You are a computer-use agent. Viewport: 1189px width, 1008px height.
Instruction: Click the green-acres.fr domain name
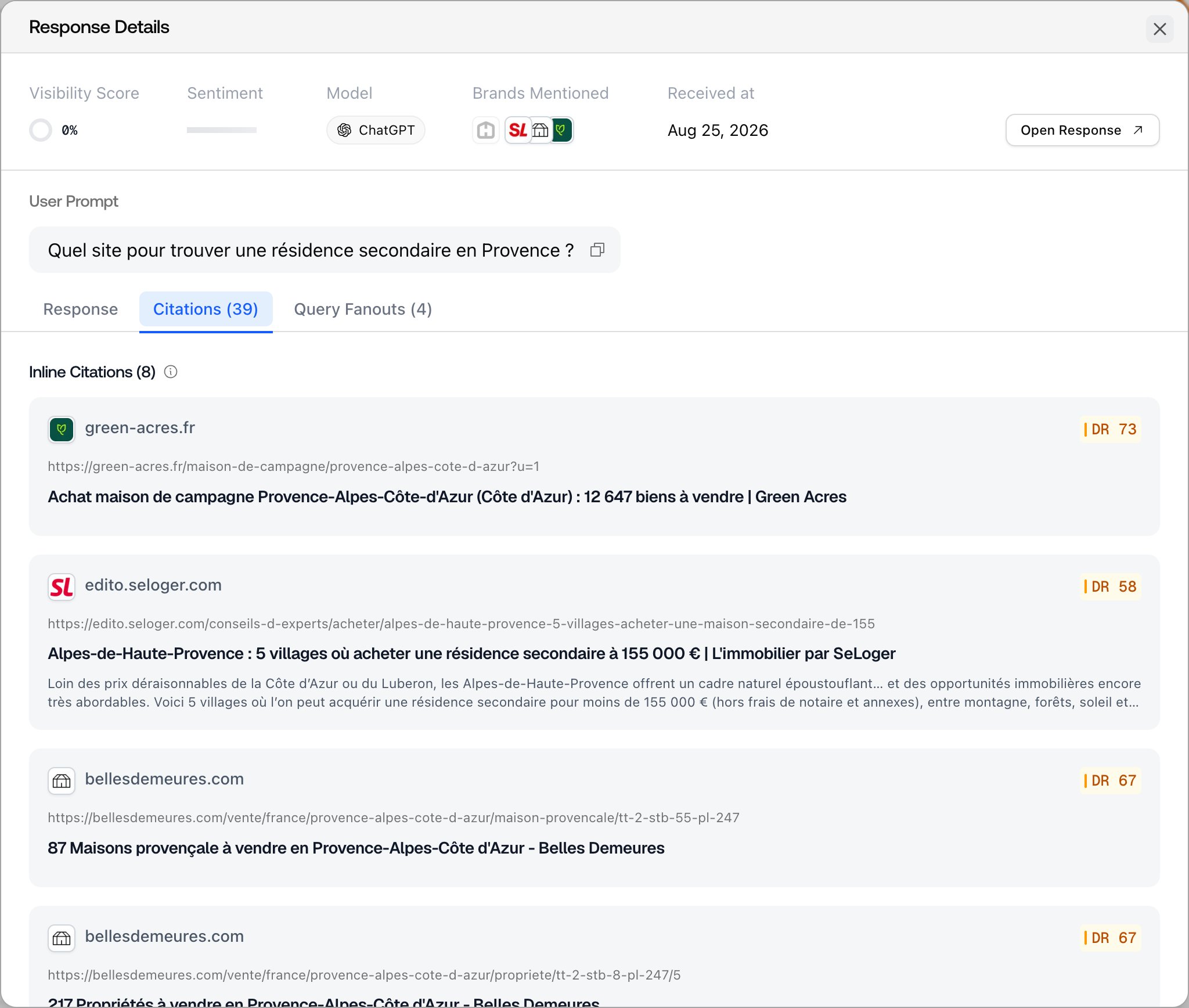[140, 428]
